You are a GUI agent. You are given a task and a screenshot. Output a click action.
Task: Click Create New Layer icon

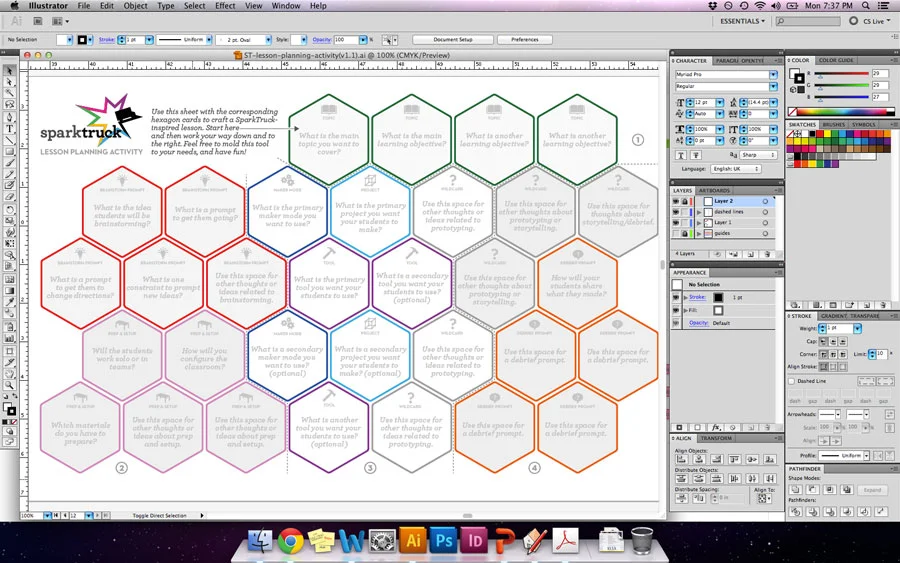(x=750, y=254)
